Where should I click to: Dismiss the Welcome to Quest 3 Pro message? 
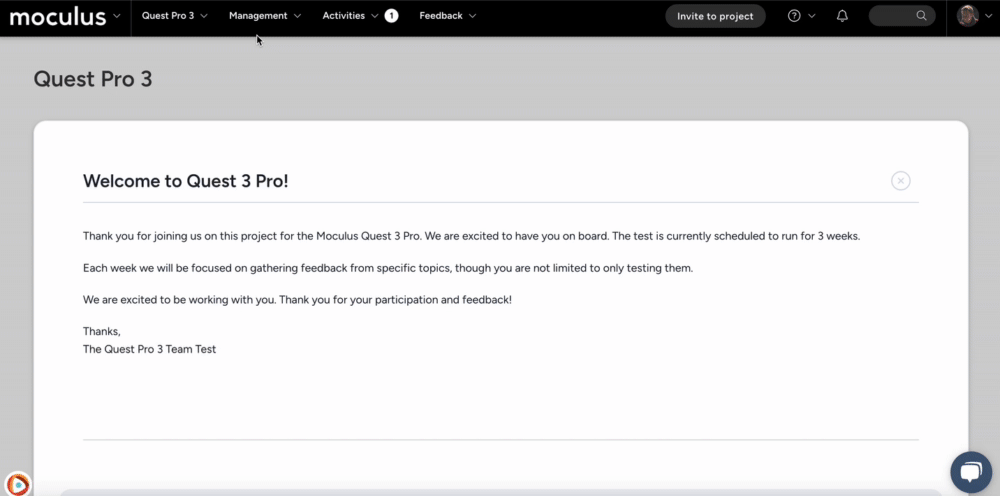pos(901,181)
